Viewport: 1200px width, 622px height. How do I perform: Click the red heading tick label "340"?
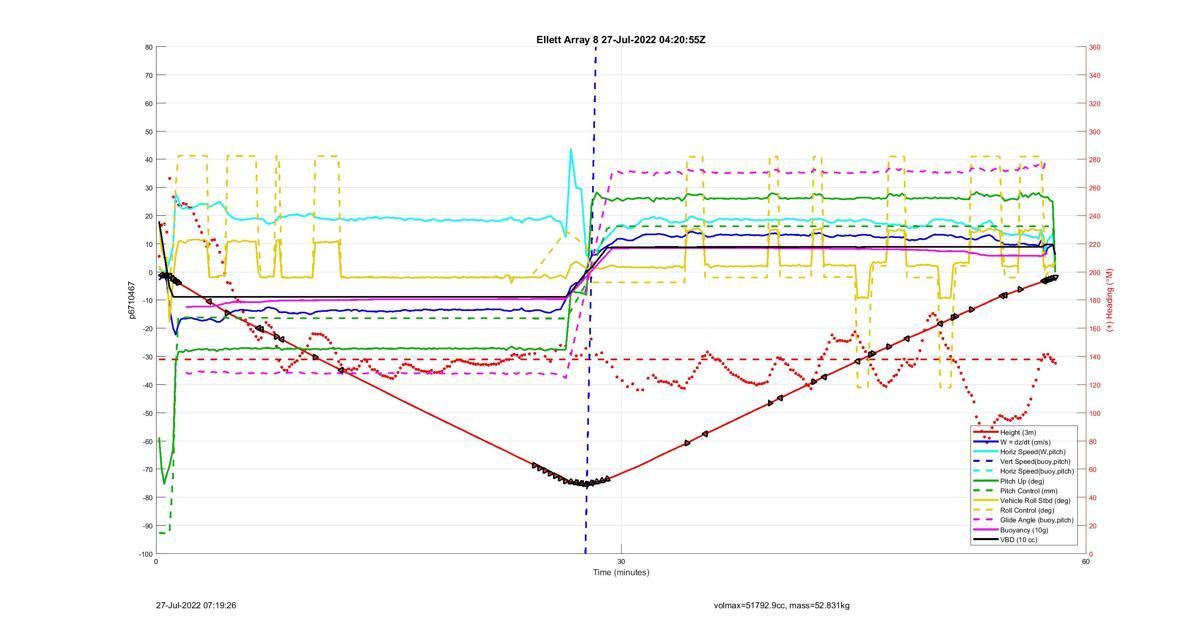coord(1094,75)
